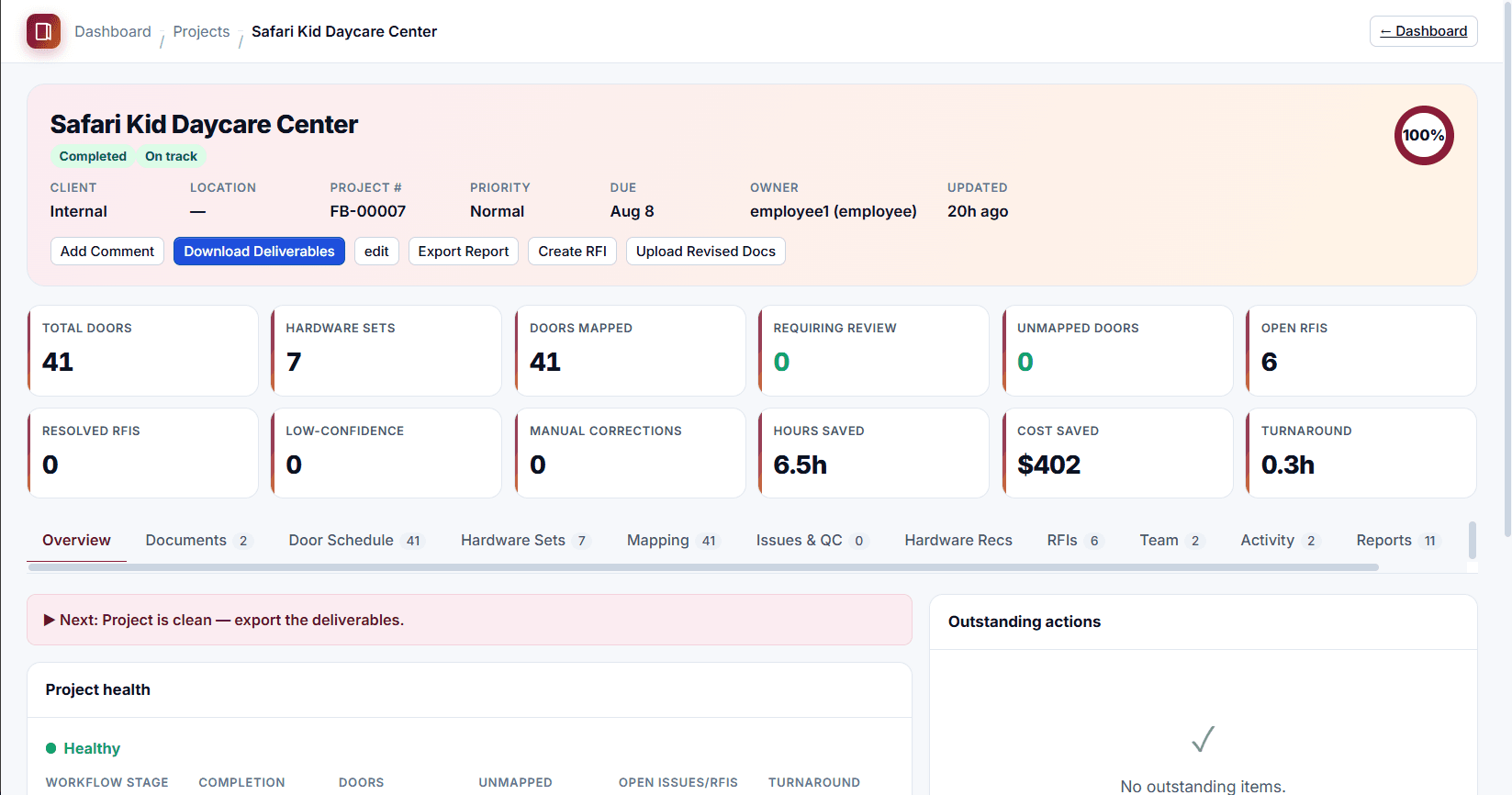Click the page vertical scrollbar
Viewport: 1512px width, 795px height.
point(1507,268)
